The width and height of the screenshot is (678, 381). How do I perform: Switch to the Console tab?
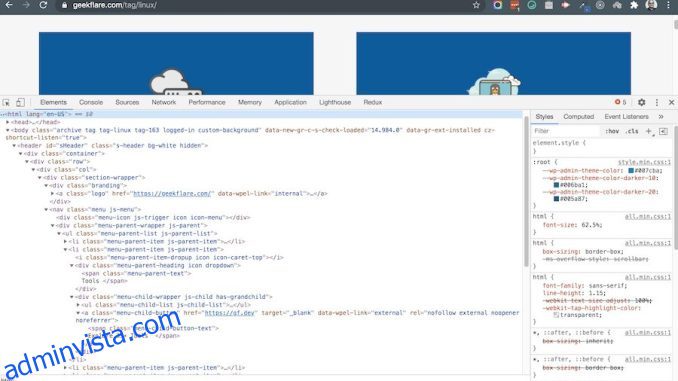pos(91,102)
